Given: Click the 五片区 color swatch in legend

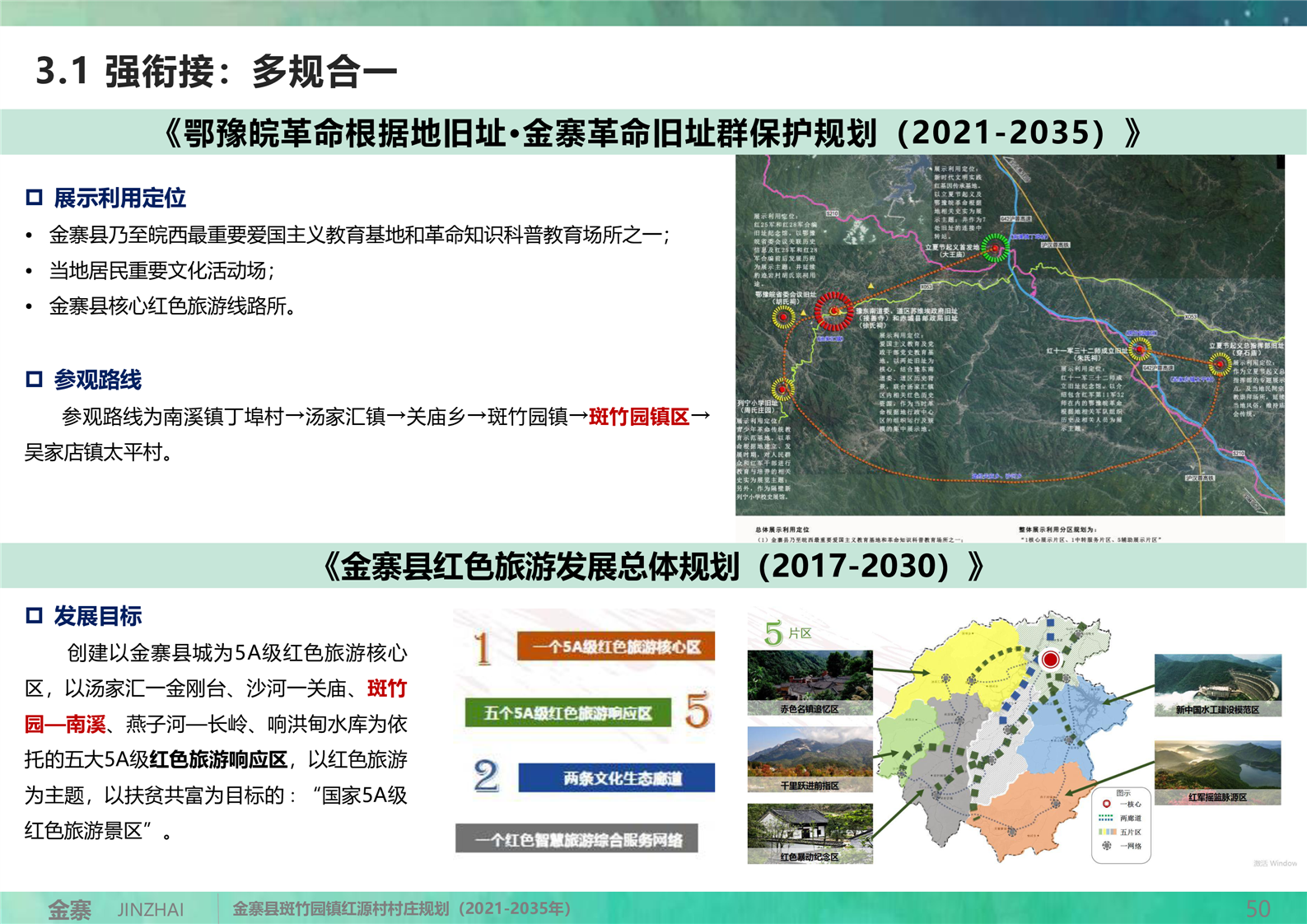Looking at the screenshot, I should [1106, 832].
